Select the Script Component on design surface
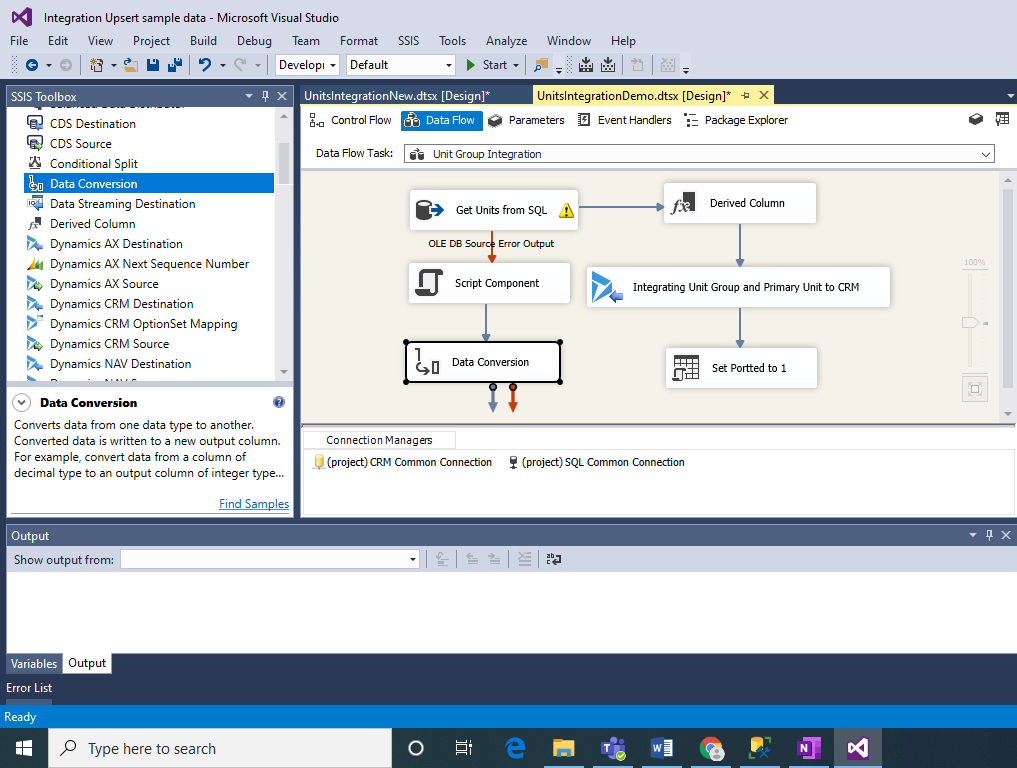This screenshot has height=768, width=1017. coord(489,283)
